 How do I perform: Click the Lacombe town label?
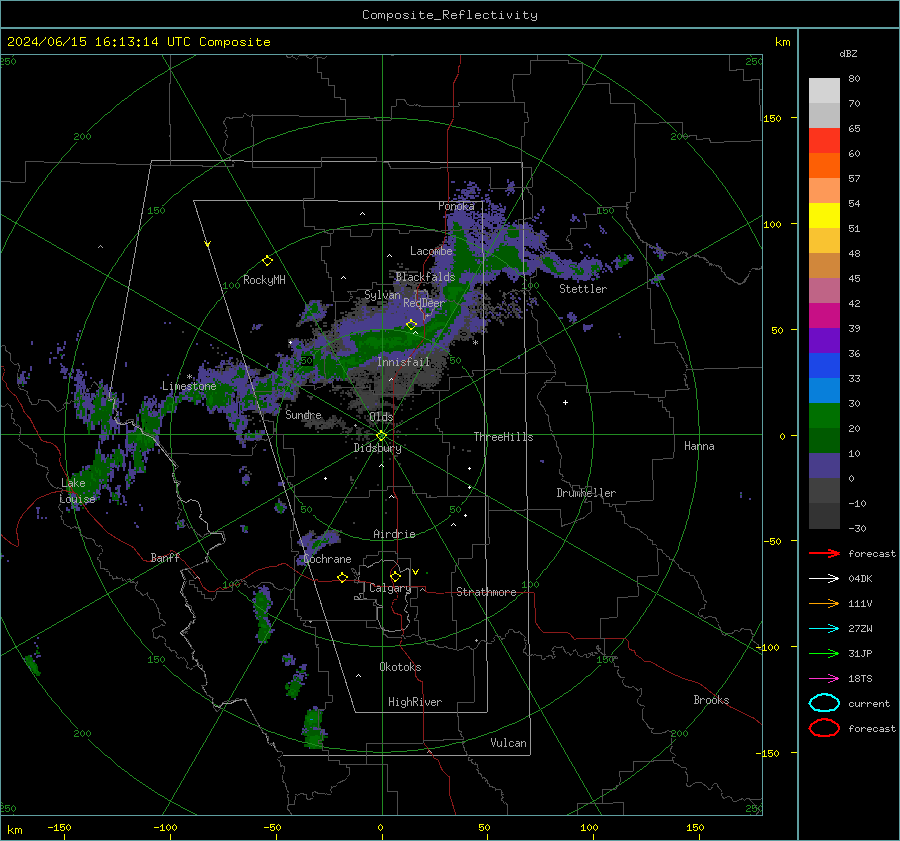pyautogui.click(x=431, y=251)
